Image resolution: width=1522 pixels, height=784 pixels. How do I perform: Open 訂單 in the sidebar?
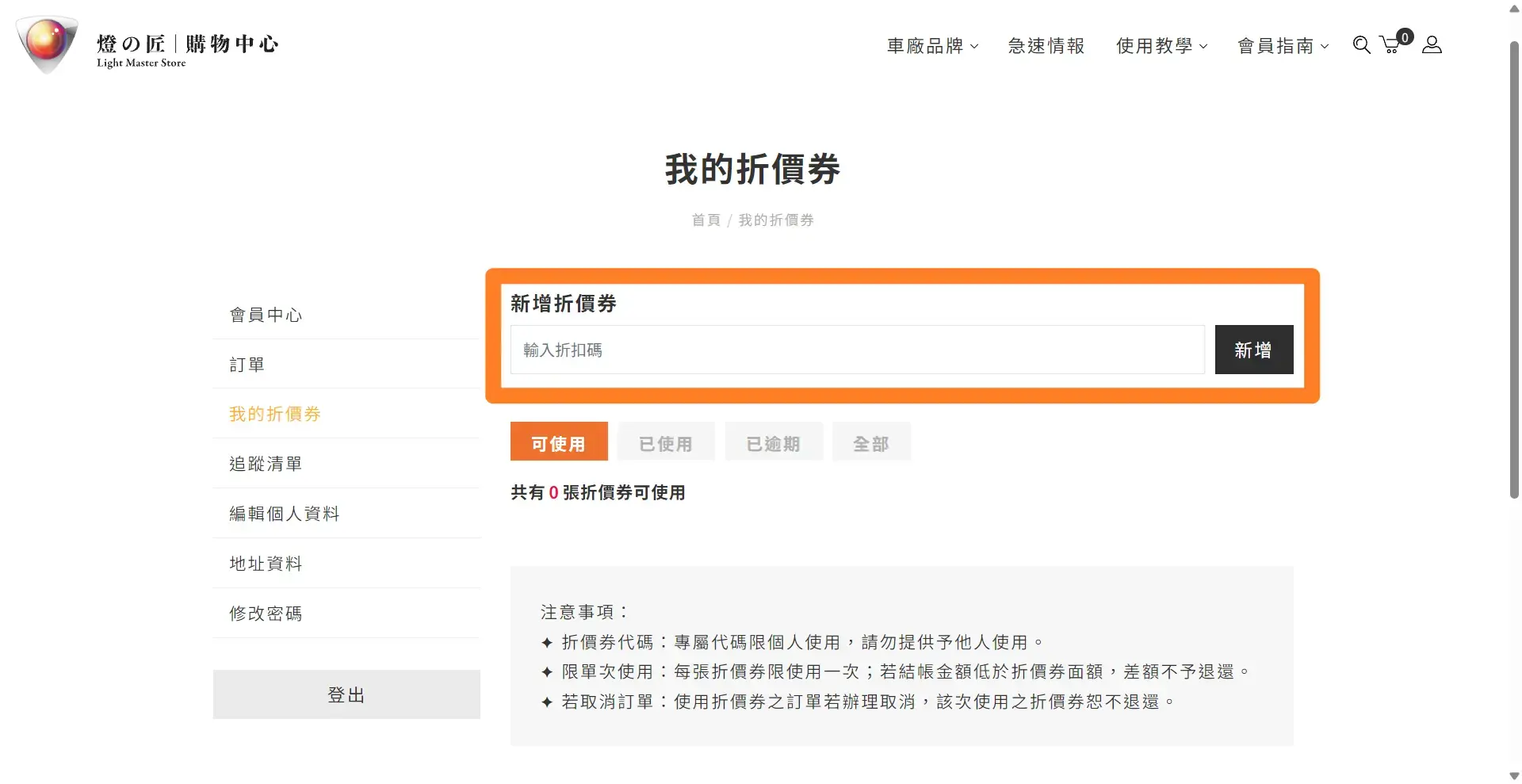click(346, 365)
